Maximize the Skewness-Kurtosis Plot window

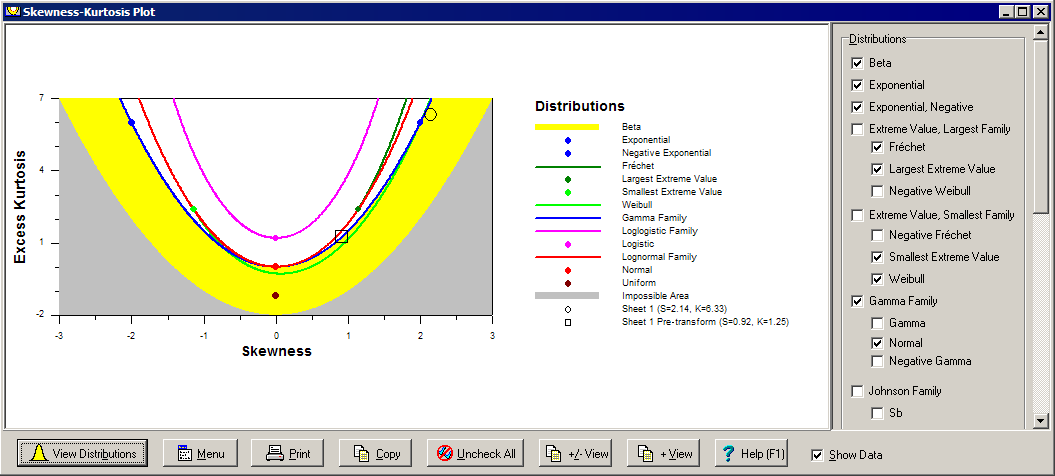1023,11
